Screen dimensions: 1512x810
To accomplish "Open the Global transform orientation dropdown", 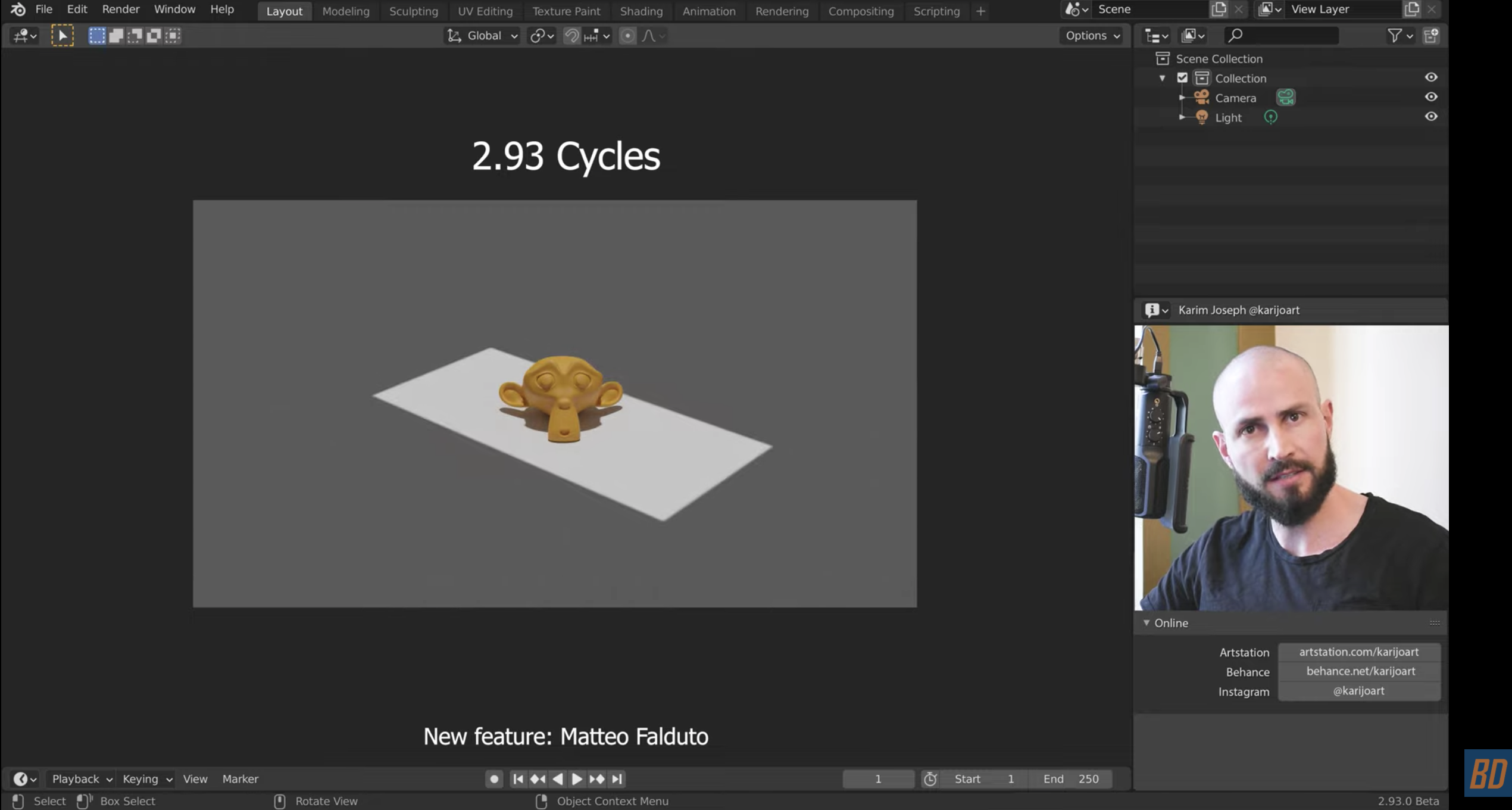I will coord(482,36).
